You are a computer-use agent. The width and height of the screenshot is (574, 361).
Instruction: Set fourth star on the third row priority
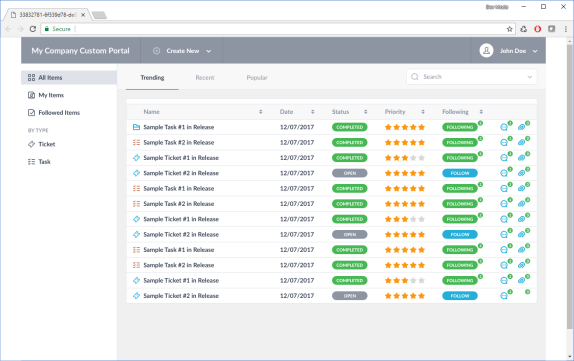coord(413,158)
